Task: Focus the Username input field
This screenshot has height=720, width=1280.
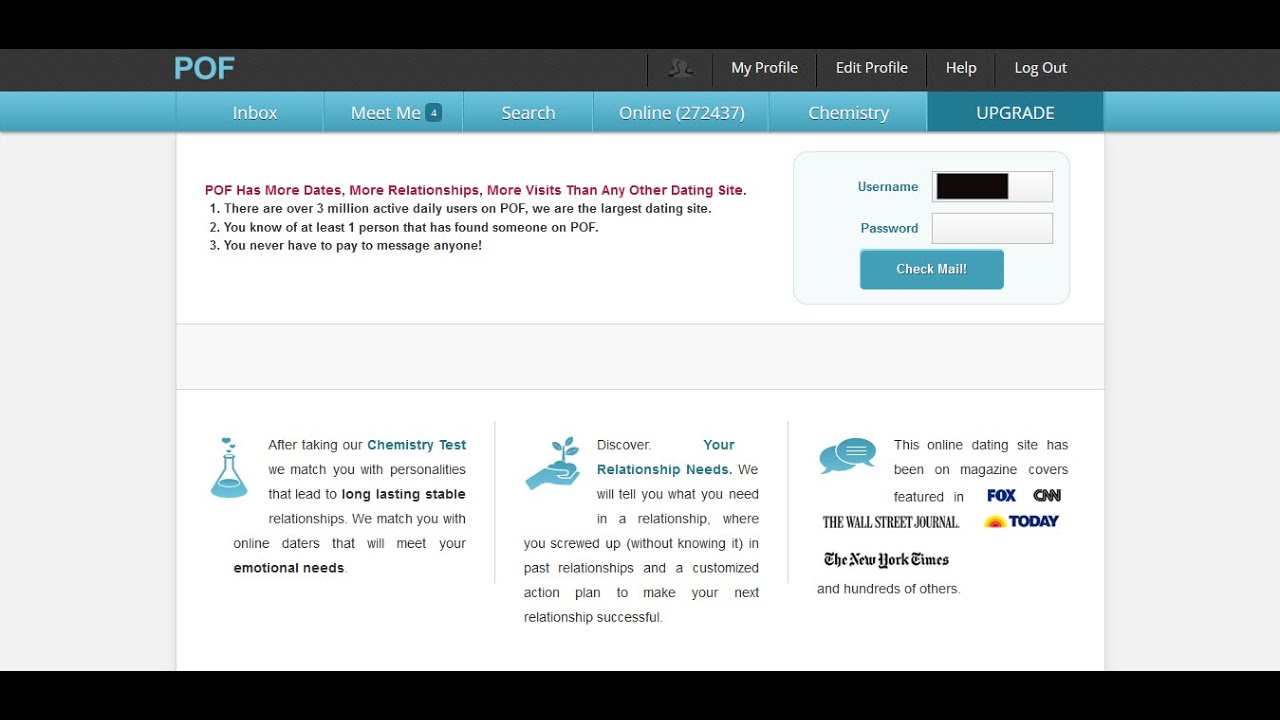Action: pyautogui.click(x=992, y=187)
